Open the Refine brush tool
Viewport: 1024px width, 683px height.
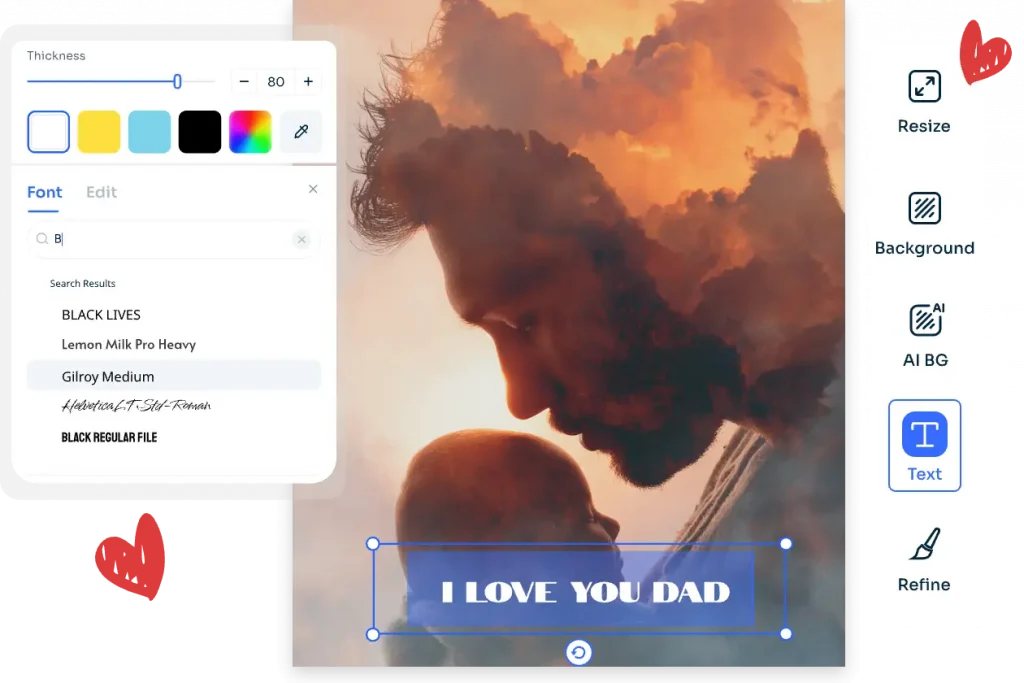(924, 545)
